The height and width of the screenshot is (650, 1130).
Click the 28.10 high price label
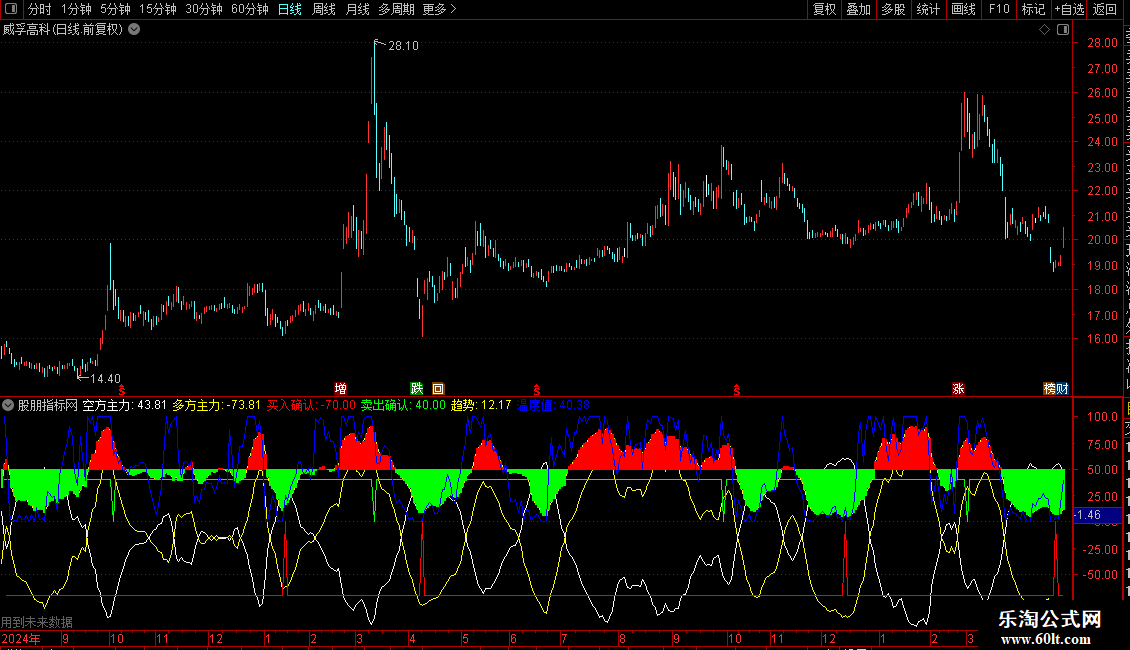(403, 45)
